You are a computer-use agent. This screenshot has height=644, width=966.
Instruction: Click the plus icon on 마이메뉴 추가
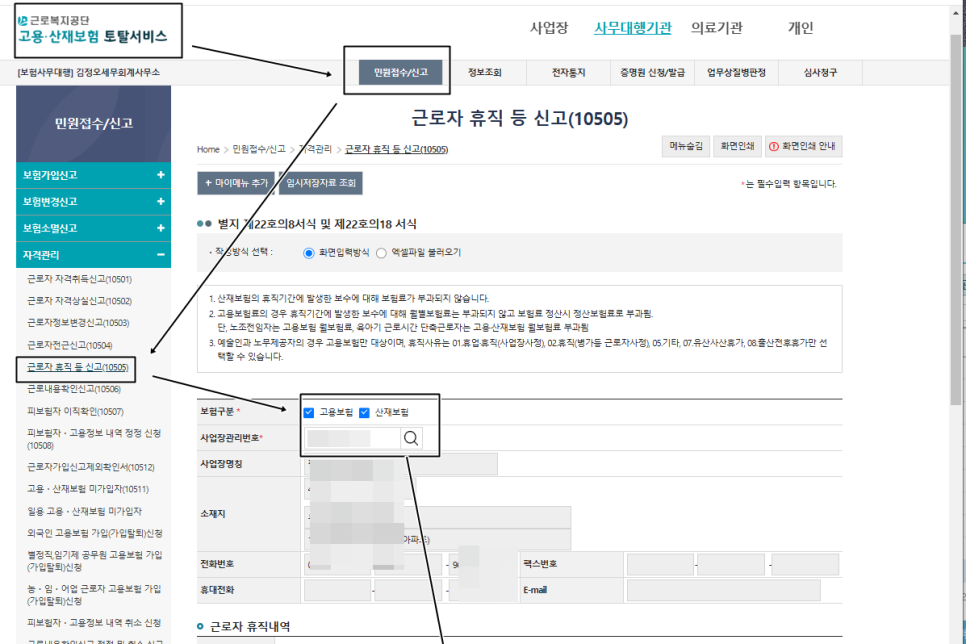(x=207, y=183)
